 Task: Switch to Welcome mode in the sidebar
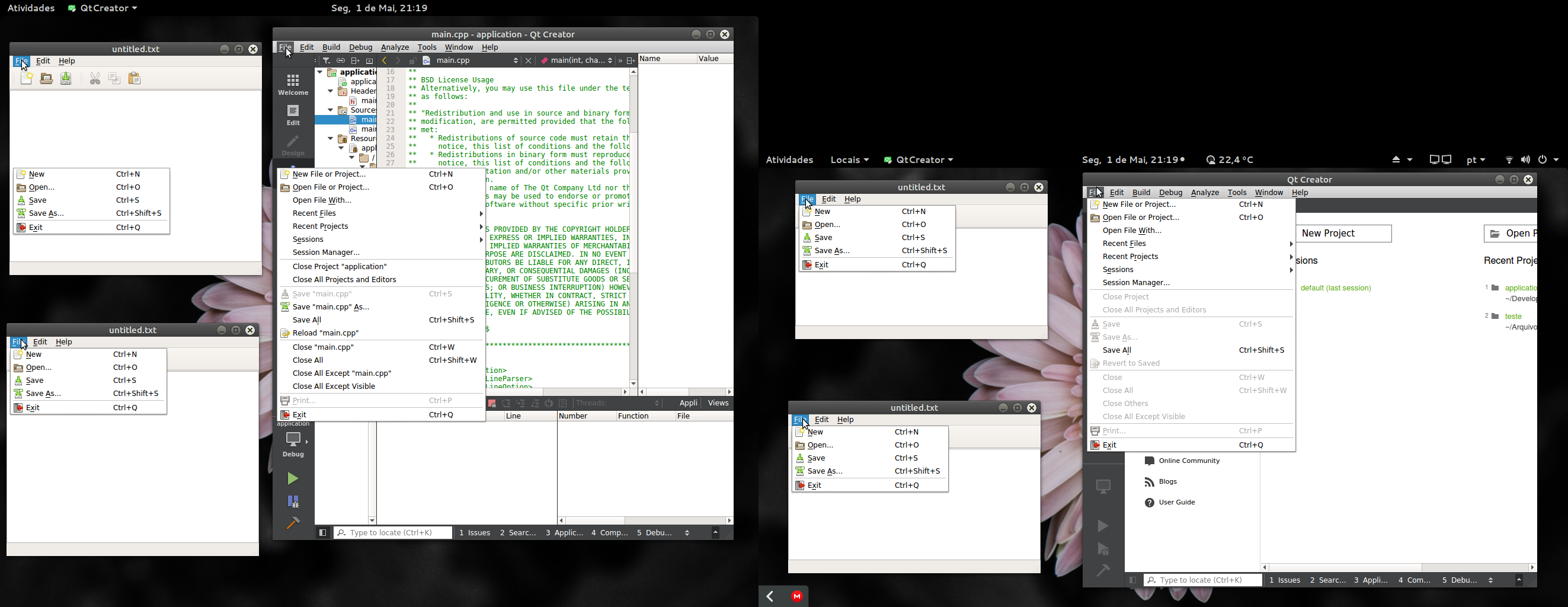point(293,85)
